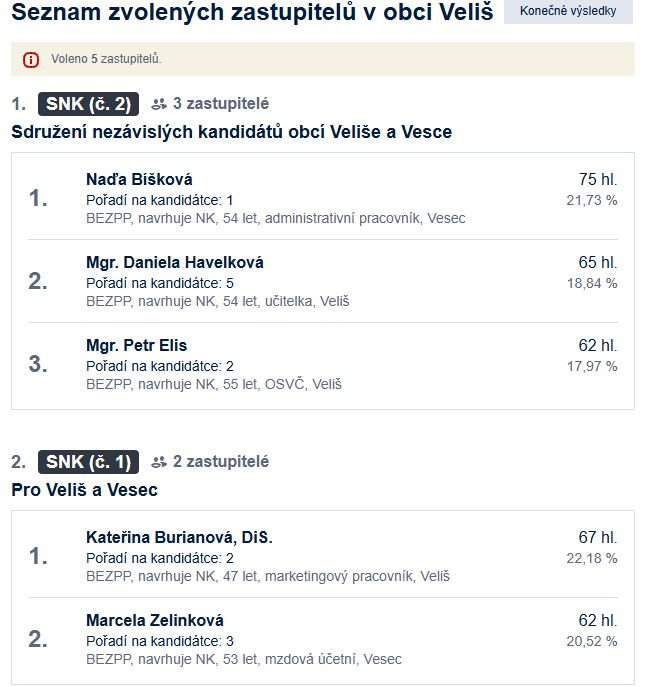Click the page title Seznam zvolených zastupitelů
The height and width of the screenshot is (687, 647).
click(x=184, y=12)
